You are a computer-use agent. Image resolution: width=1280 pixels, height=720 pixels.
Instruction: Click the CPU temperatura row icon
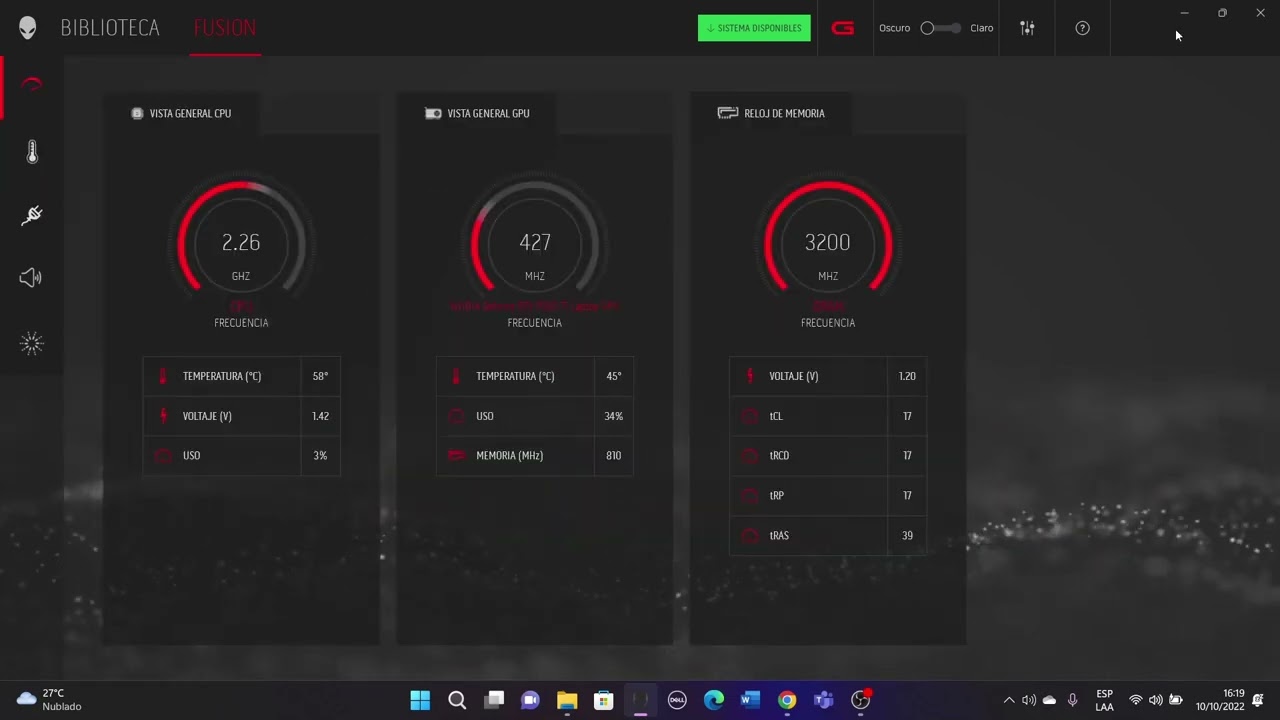click(x=163, y=376)
